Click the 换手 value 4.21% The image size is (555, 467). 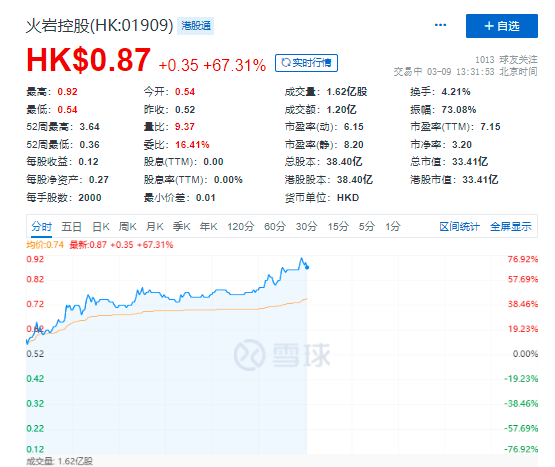pos(456,92)
